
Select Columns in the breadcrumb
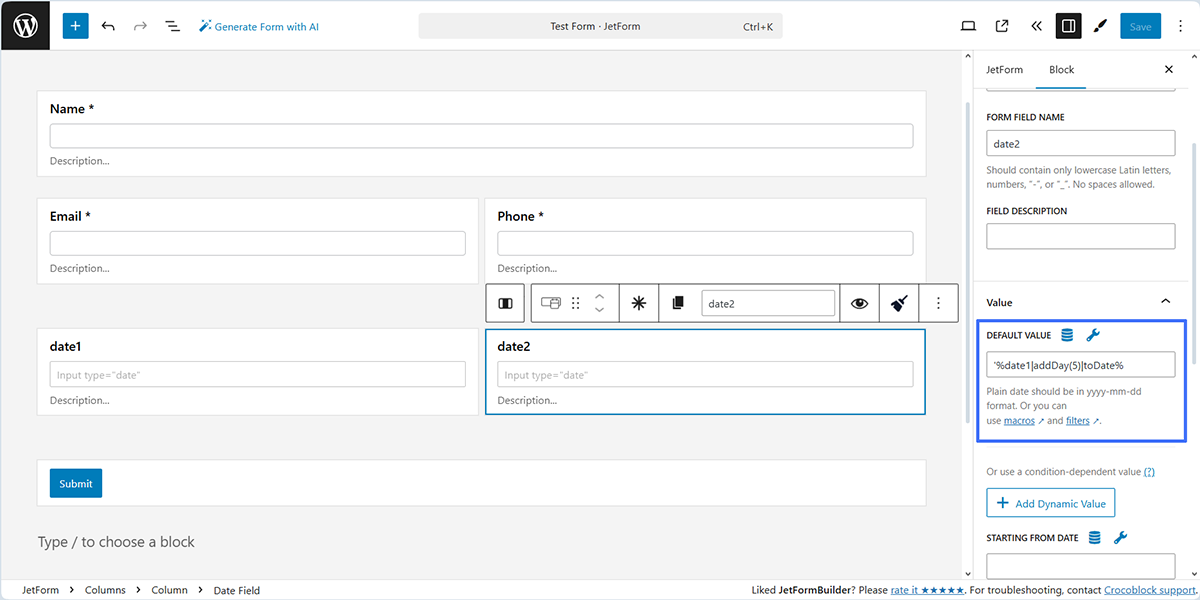(105, 590)
